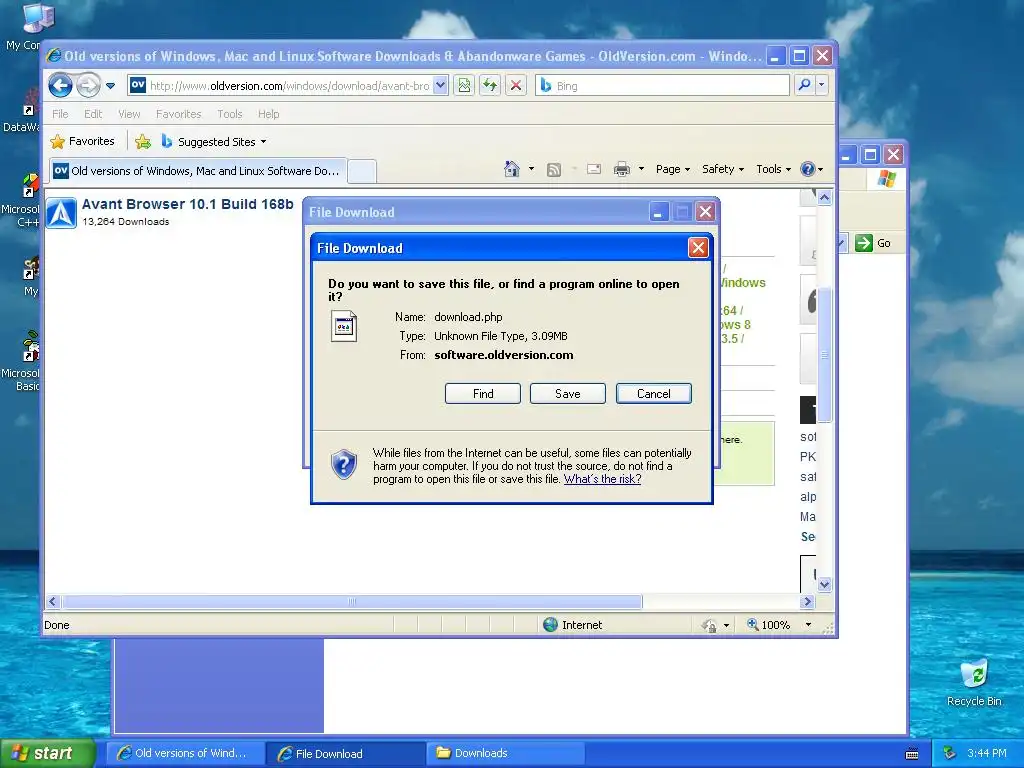
Task: Click Add to Favorites Bar icon
Action: [x=143, y=141]
